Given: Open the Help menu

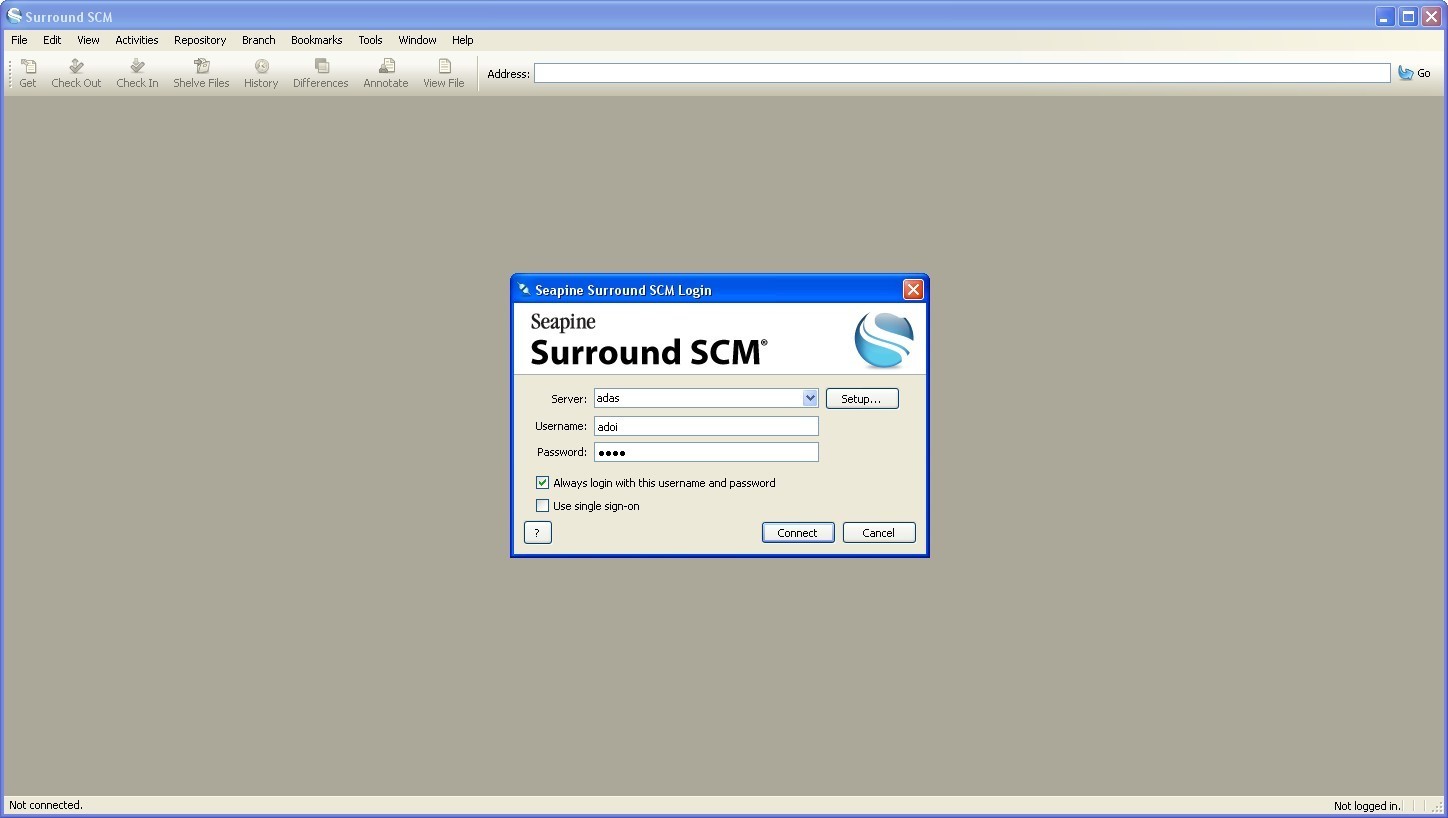Looking at the screenshot, I should click(462, 40).
